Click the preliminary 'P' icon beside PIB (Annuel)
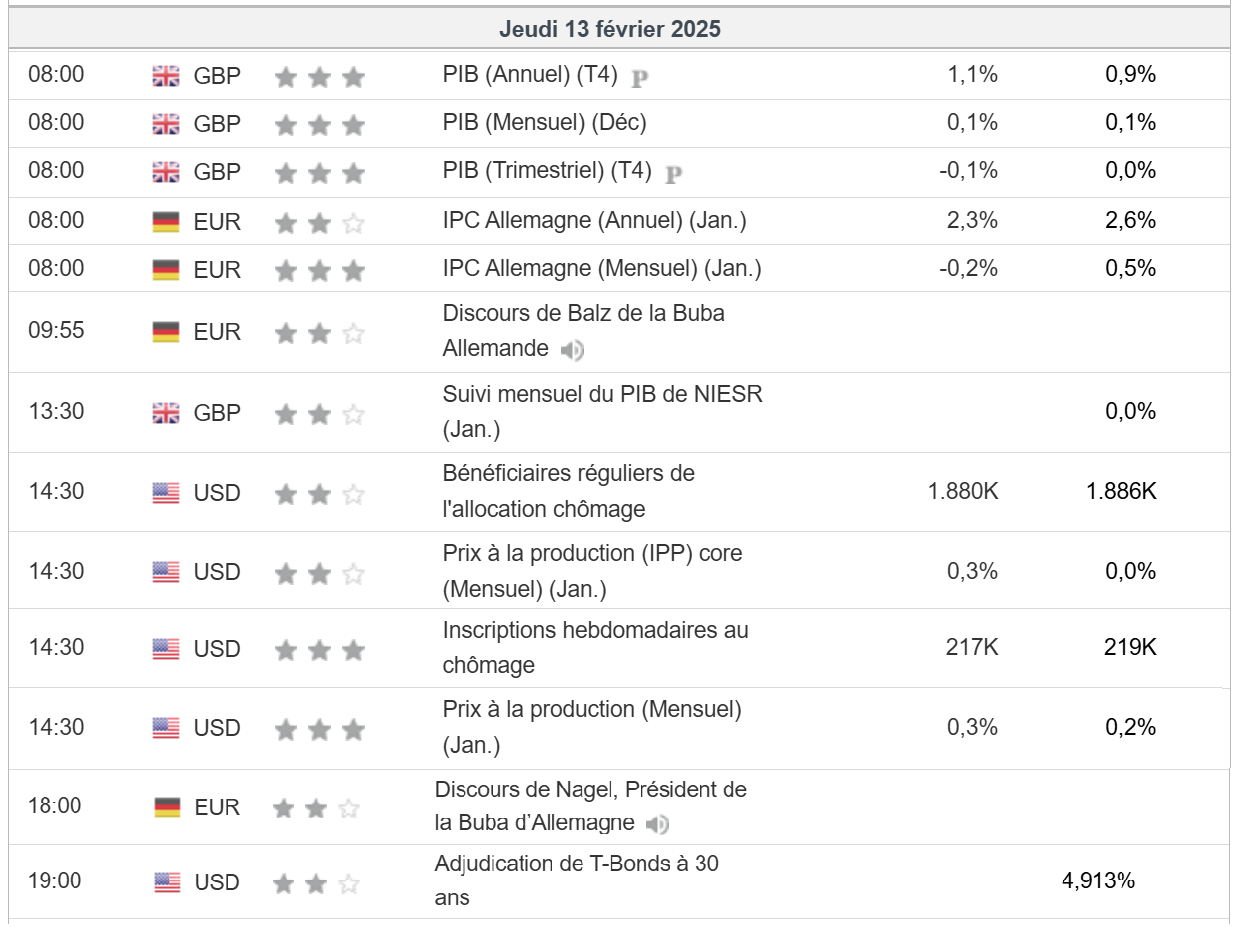Image resolution: width=1237 pixels, height=927 pixels. (x=640, y=78)
